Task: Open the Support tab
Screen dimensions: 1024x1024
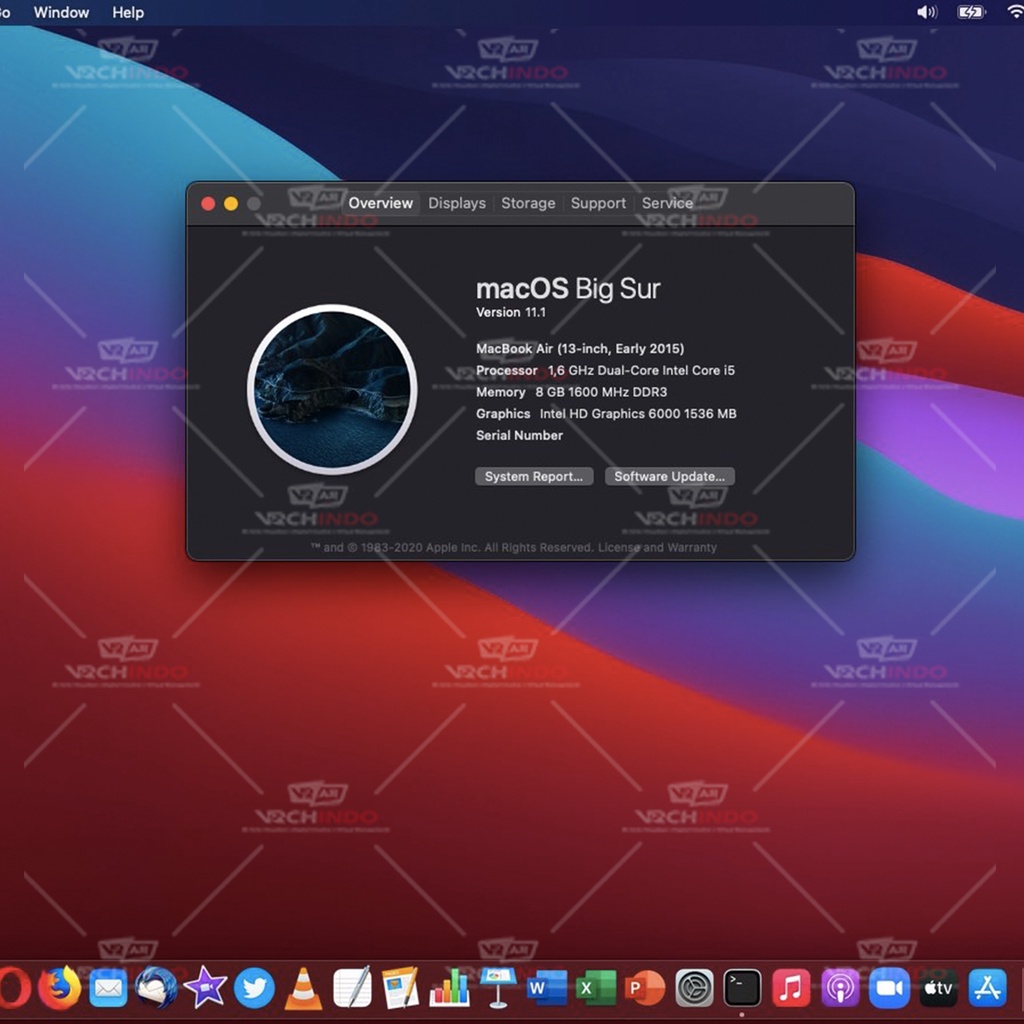Action: pos(598,203)
